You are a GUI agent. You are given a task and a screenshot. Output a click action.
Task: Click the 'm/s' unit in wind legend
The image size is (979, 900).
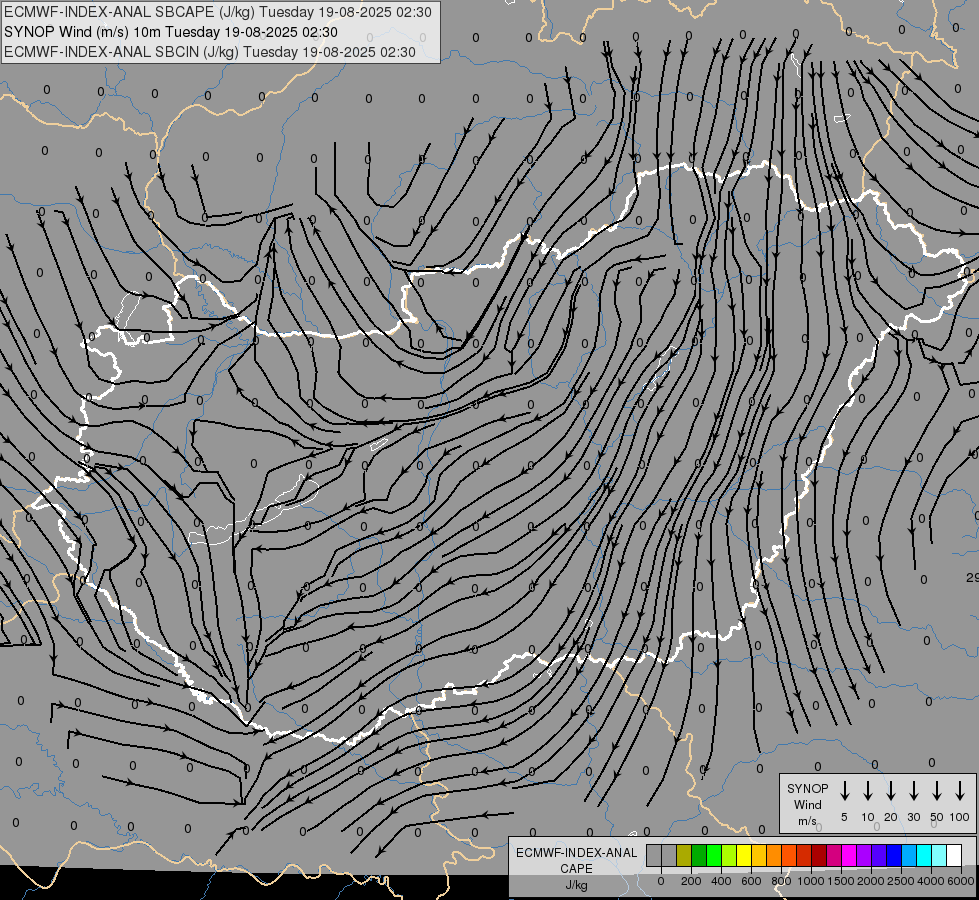click(807, 821)
